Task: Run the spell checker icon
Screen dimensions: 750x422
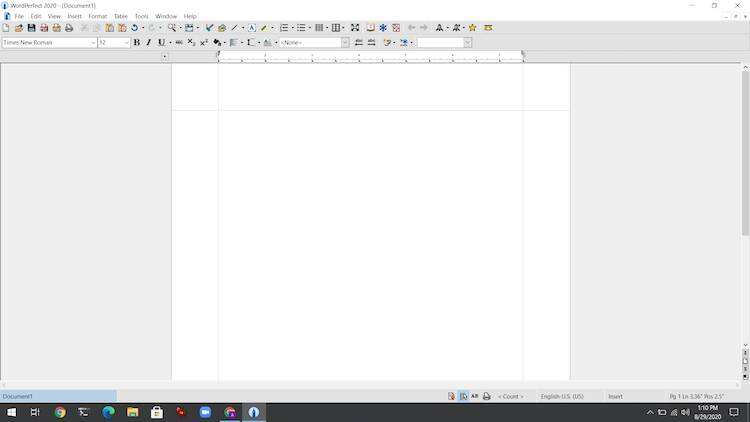Action: coord(209,28)
